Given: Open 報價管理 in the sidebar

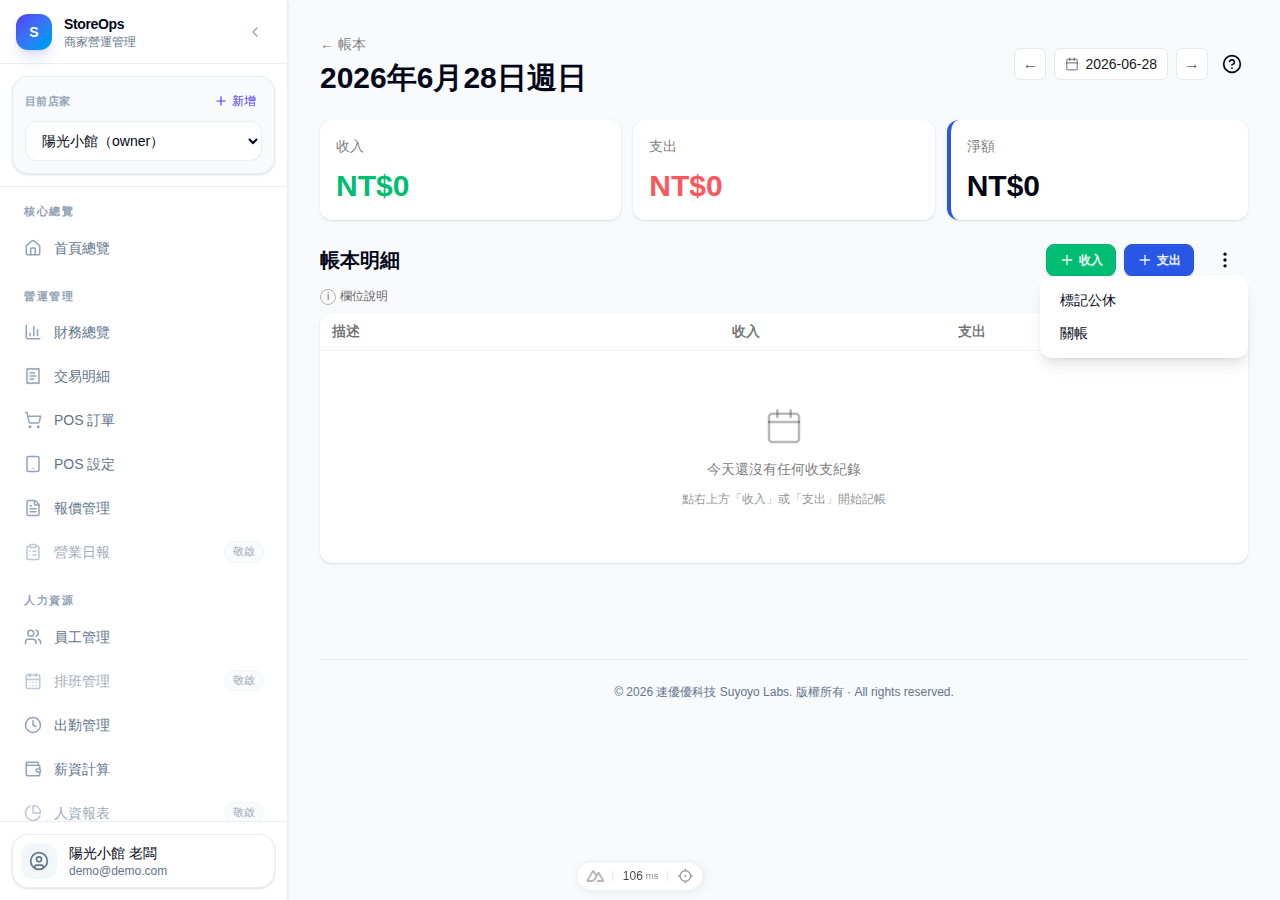Looking at the screenshot, I should click(143, 508).
